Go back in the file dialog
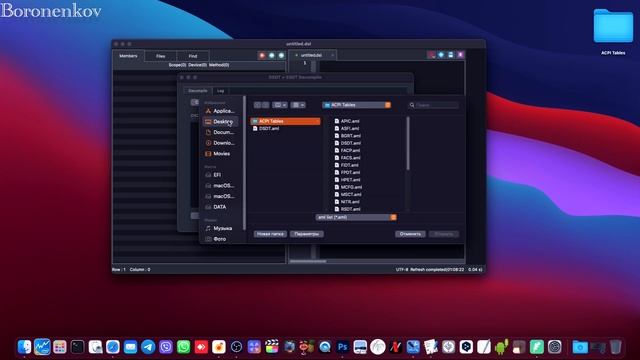 click(x=257, y=105)
